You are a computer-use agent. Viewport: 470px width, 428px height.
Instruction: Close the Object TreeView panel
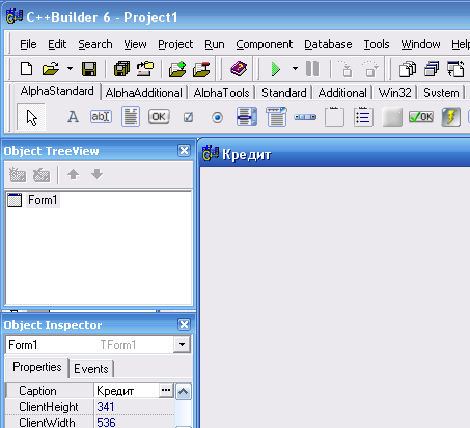tap(184, 151)
